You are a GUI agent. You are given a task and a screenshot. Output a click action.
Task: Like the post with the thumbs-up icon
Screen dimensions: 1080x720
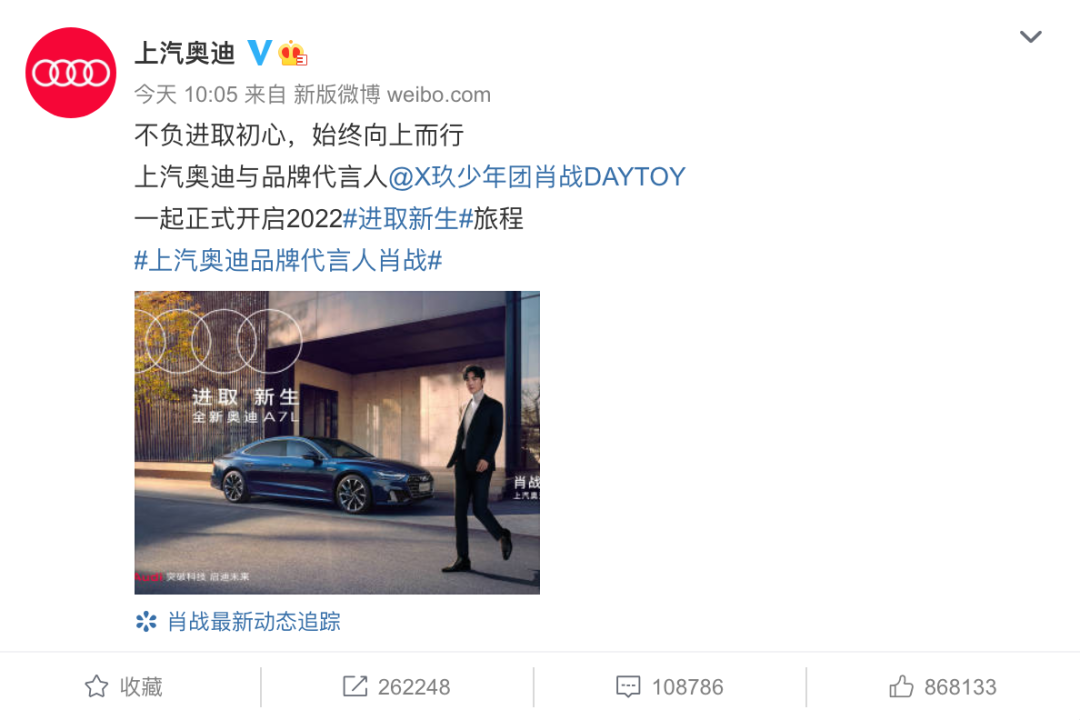(x=901, y=686)
